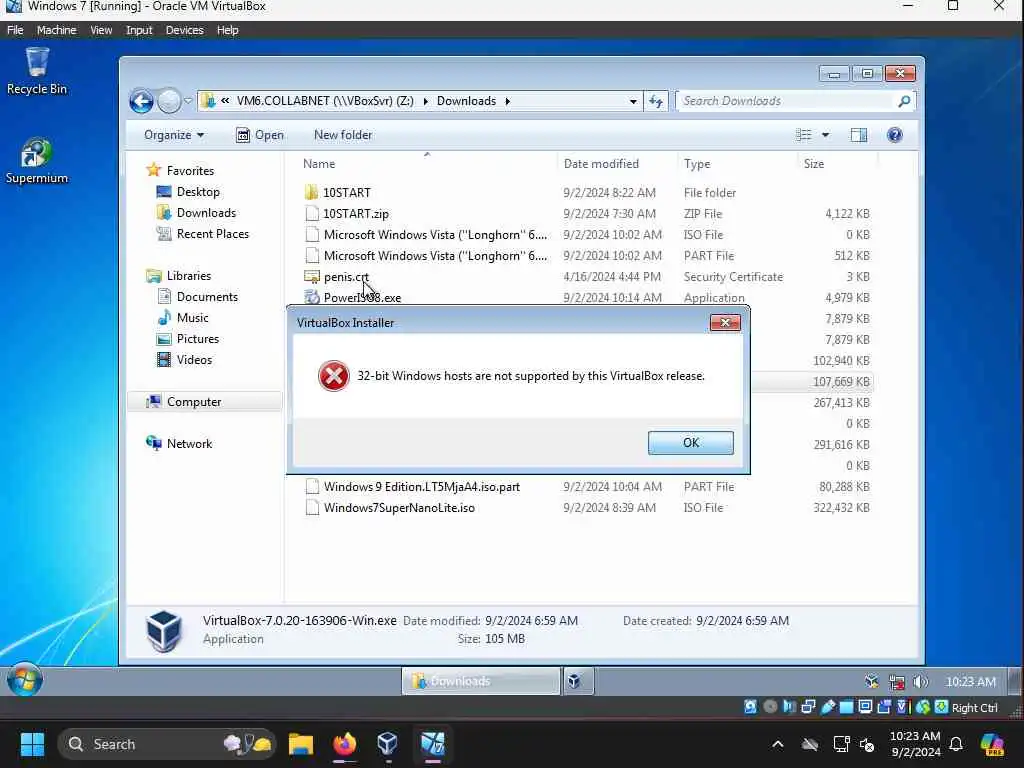This screenshot has width=1024, height=768.
Task: Click the Downloads taskbar button in guest
Action: (x=481, y=681)
